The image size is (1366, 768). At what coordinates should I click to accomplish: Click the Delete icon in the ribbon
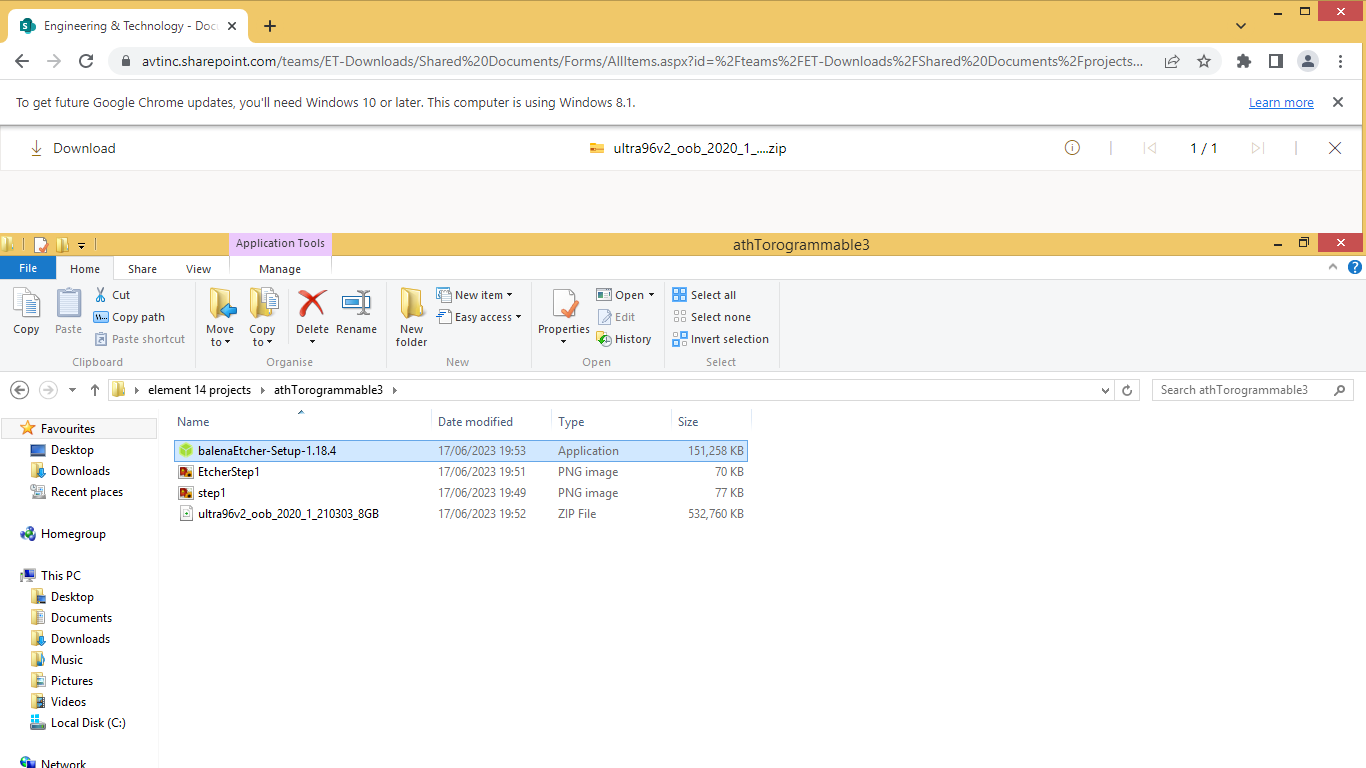coord(312,305)
